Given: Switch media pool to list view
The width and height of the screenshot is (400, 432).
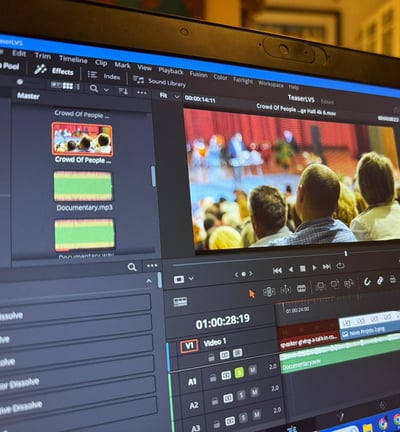Looking at the screenshot, I should point(78,87).
